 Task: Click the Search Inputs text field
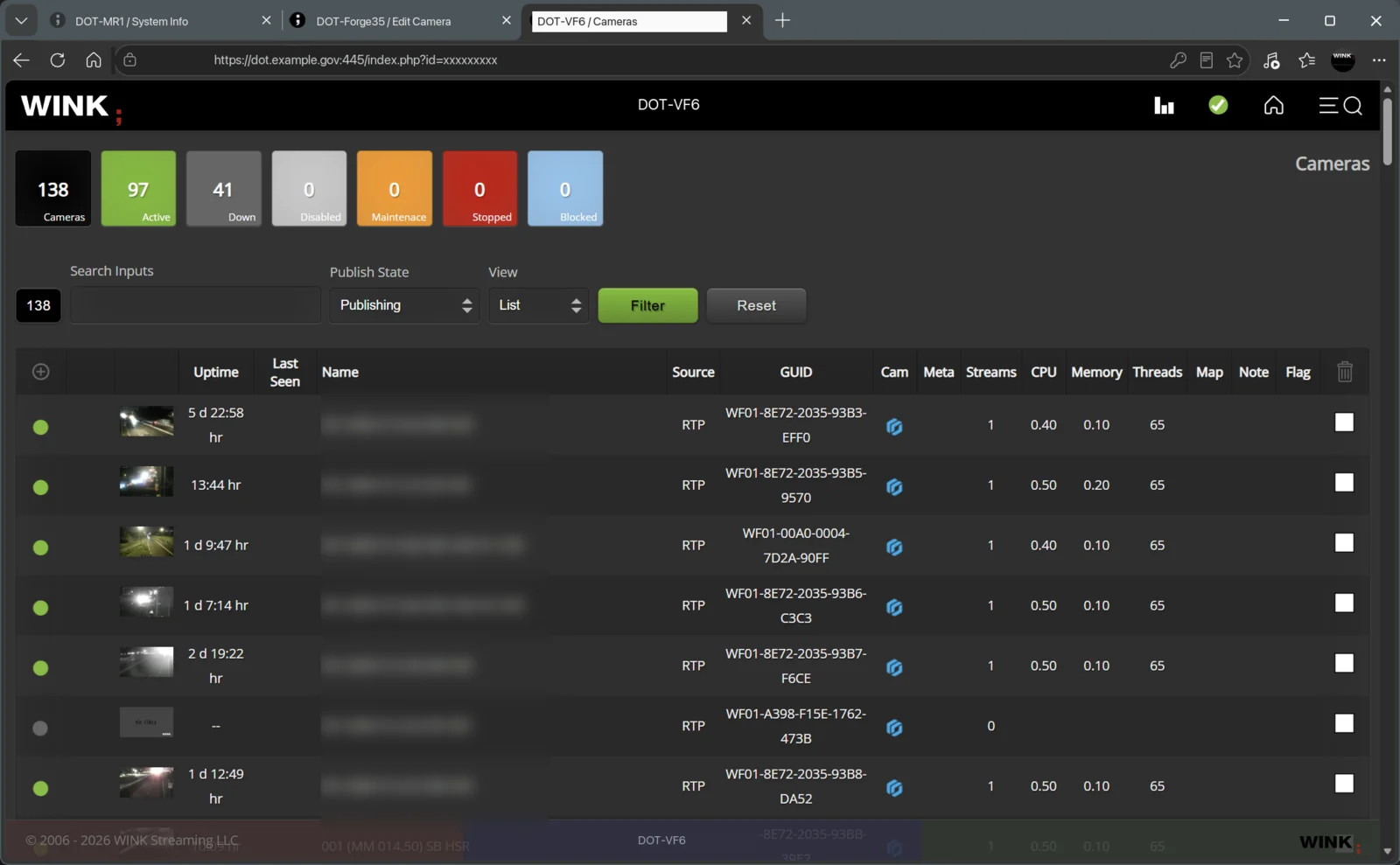pos(195,305)
